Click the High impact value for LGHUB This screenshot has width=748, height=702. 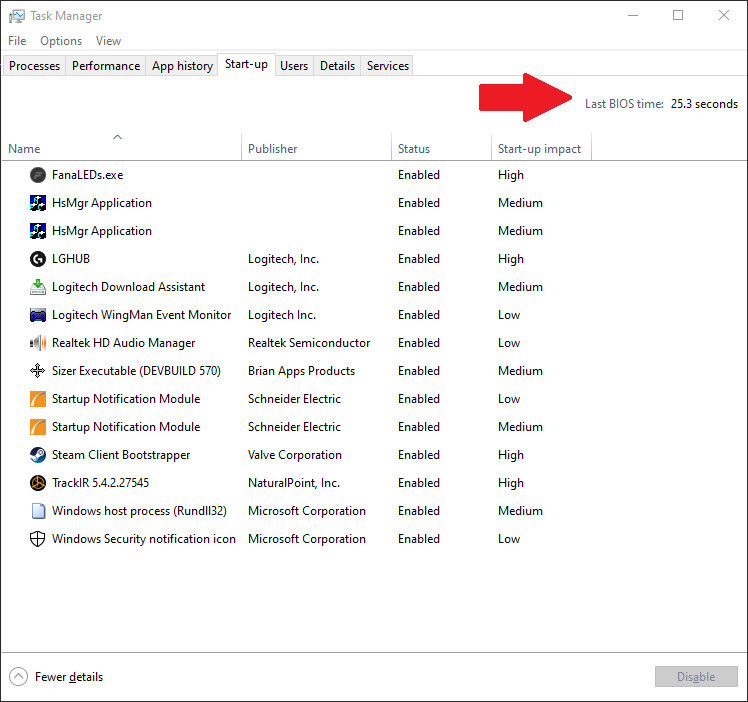511,259
